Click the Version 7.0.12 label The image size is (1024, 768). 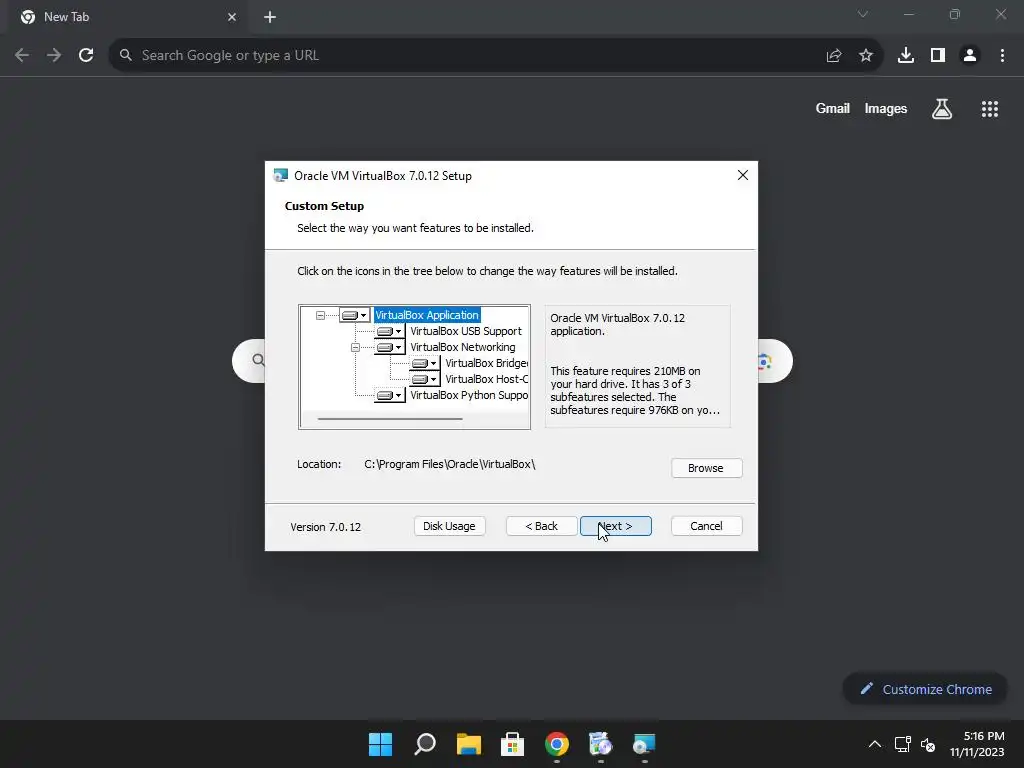click(325, 527)
